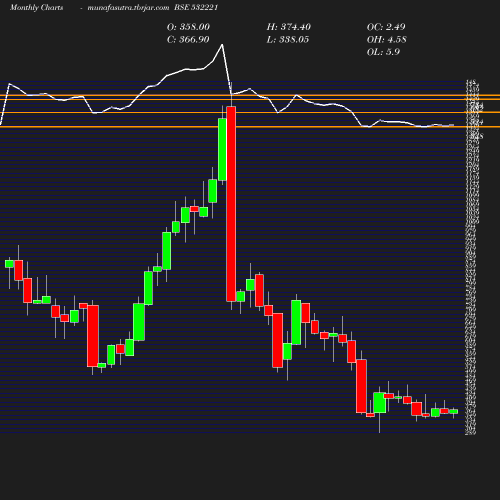Click the munafasutra.tbrjar.com site label
Viewport: 500px width, 500px height.
click(x=128, y=8)
